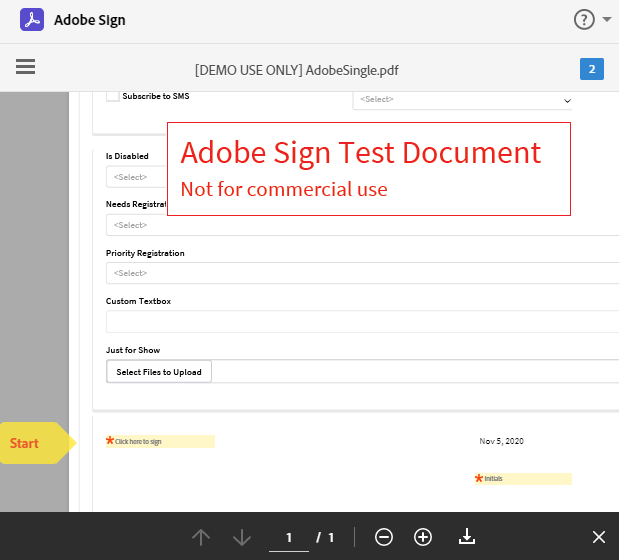Zoom out with the minus icon
Image resolution: width=619 pixels, height=560 pixels.
384,537
